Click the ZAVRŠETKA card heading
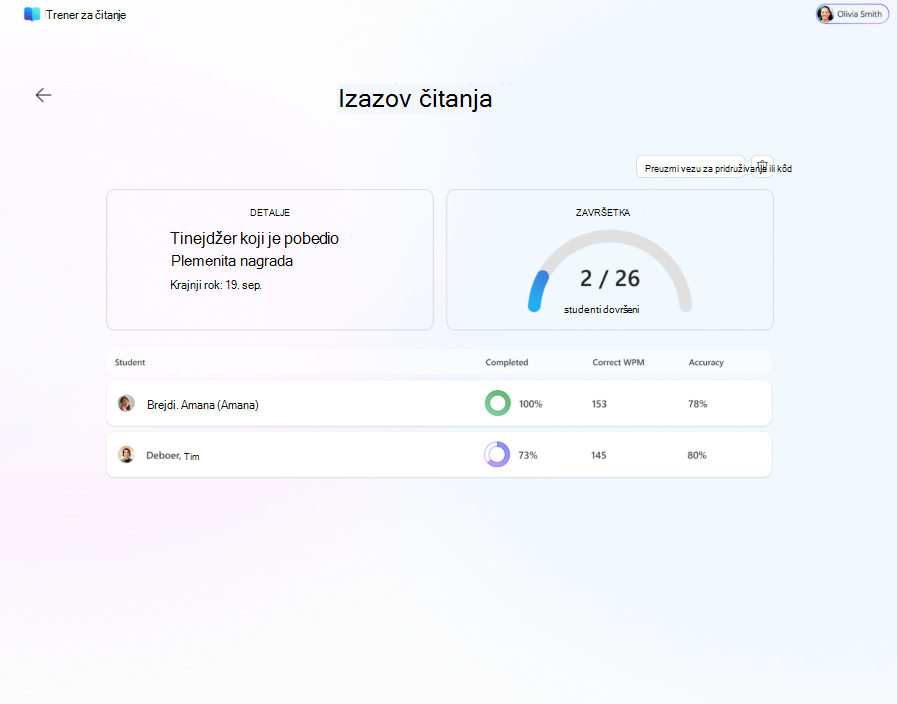Screen dimensions: 897x704 (x=603, y=213)
